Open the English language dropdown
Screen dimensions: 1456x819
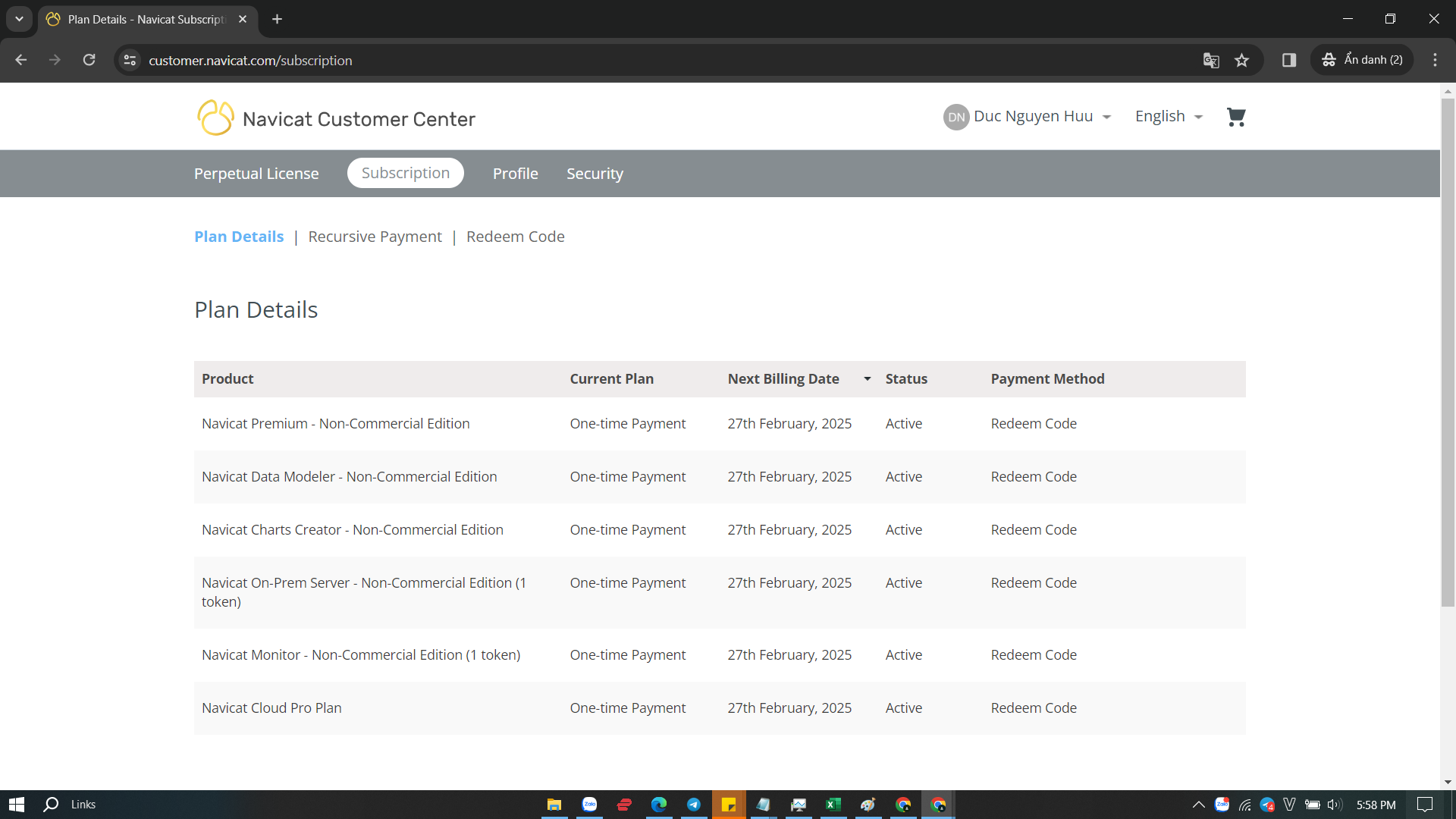click(x=1169, y=117)
